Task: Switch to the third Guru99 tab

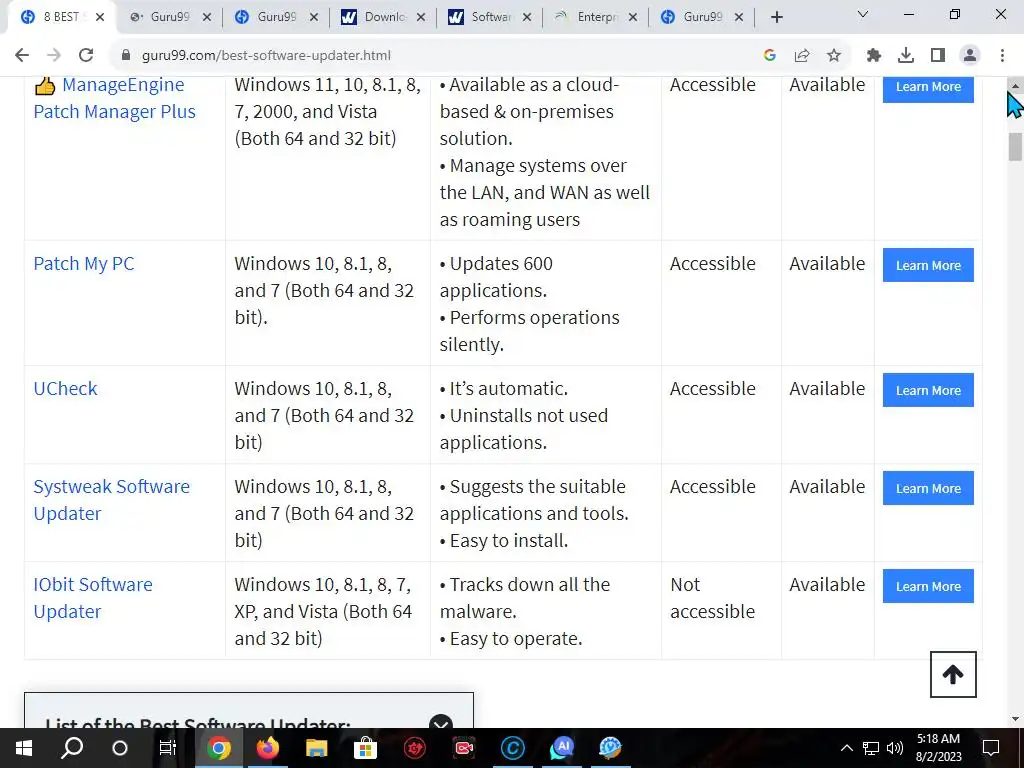Action: point(277,18)
